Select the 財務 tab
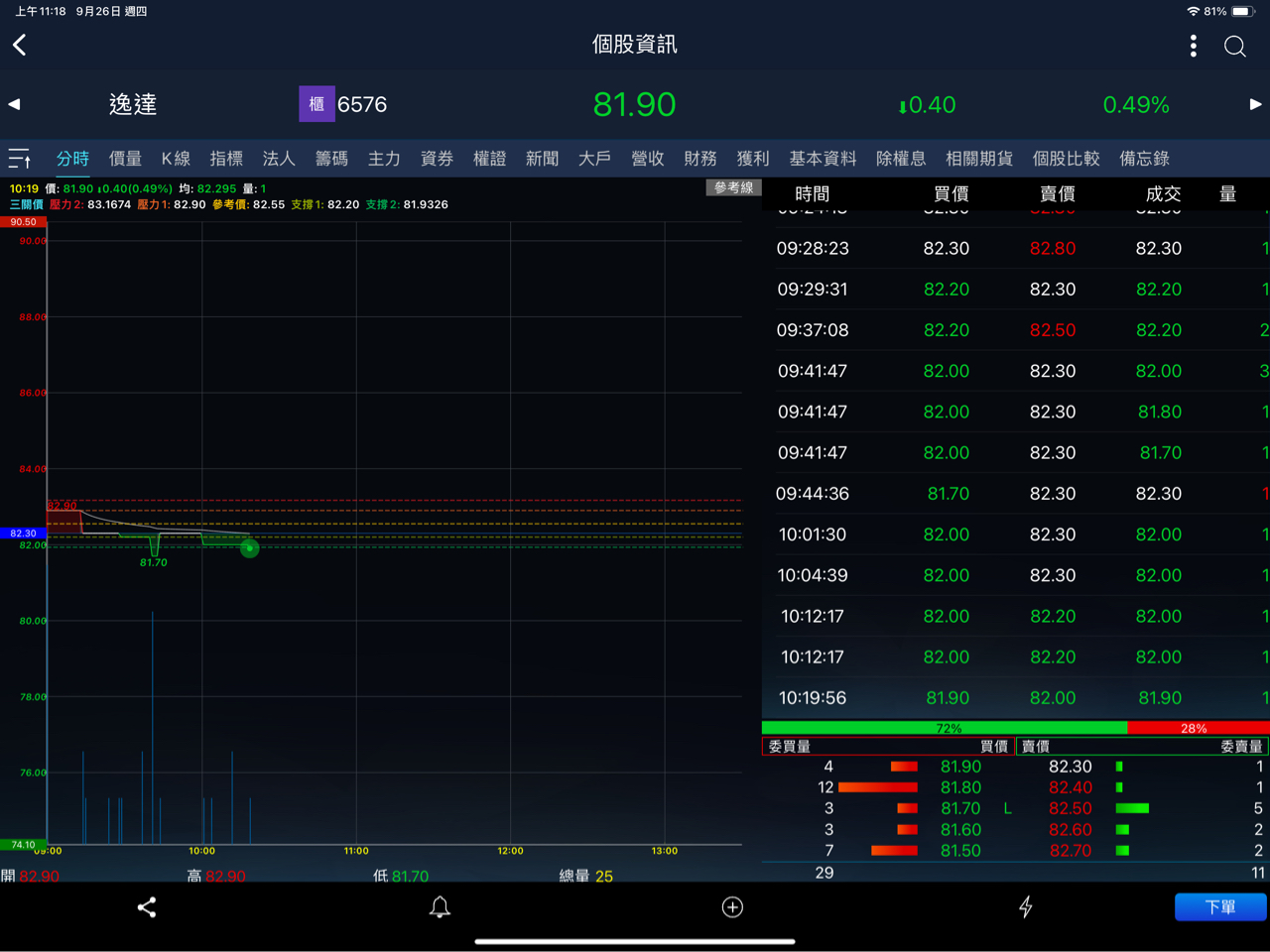Viewport: 1270px width, 952px height. coord(699,159)
